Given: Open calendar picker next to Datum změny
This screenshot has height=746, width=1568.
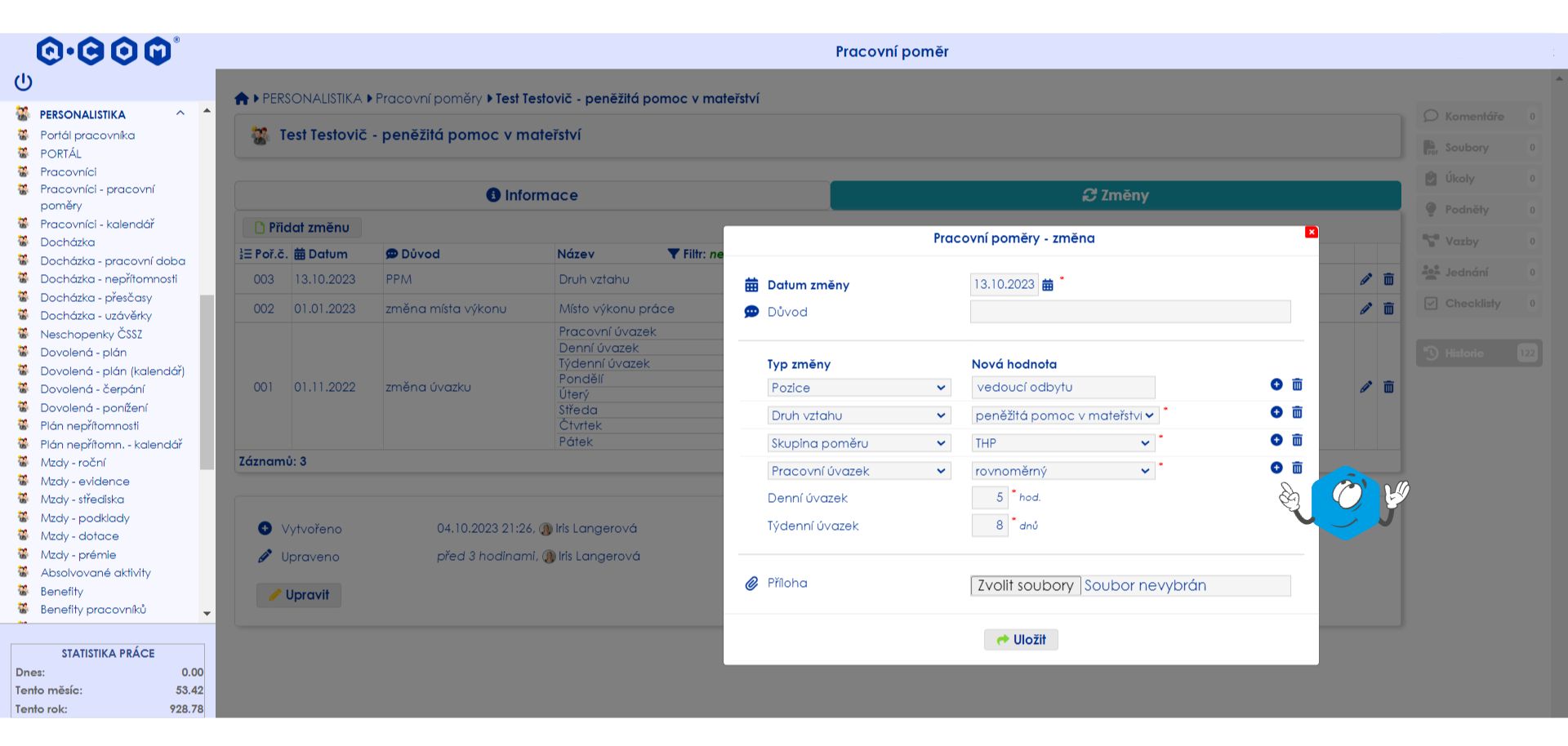Looking at the screenshot, I should click(x=1048, y=285).
